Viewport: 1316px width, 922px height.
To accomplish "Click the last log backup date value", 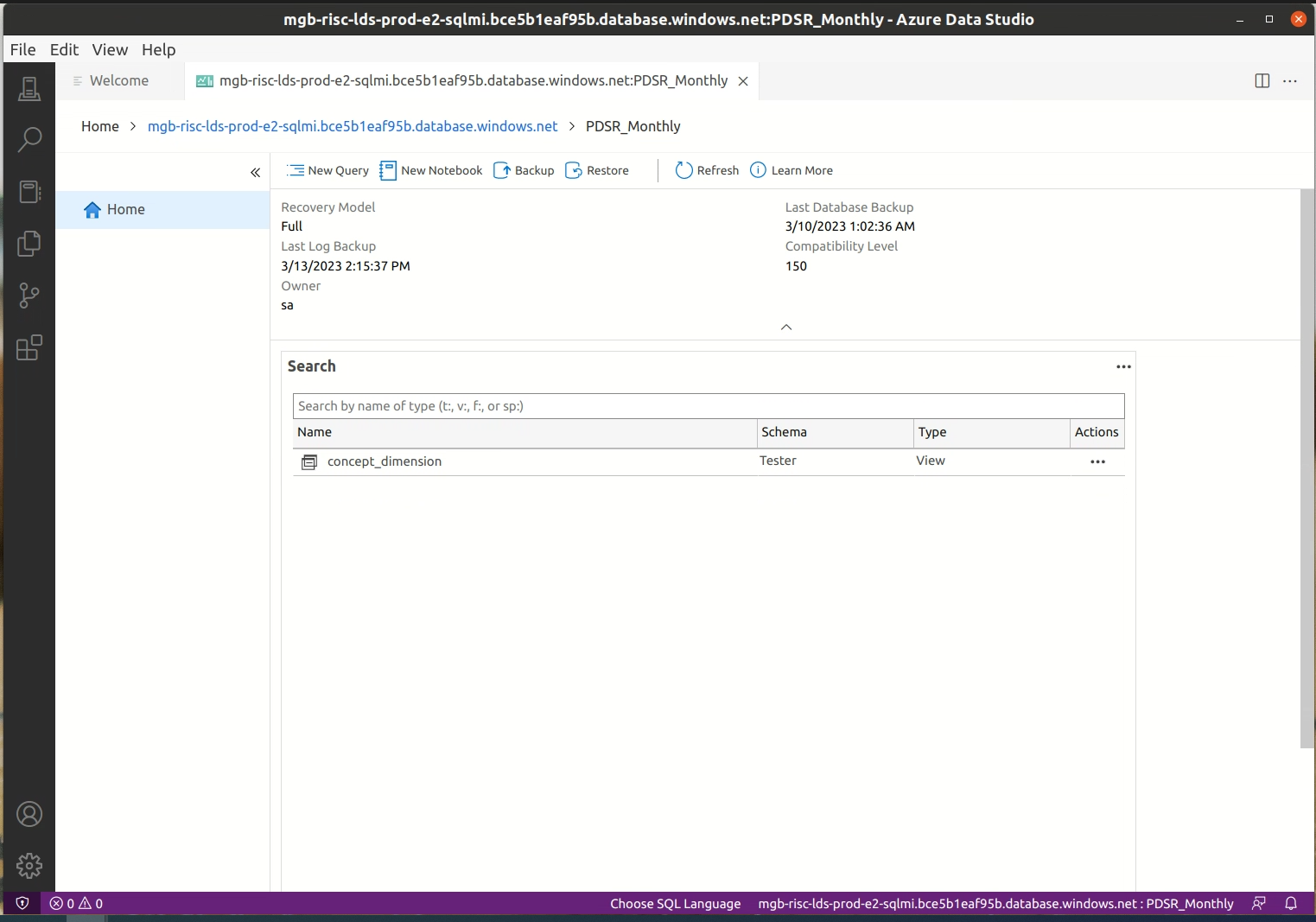I will pos(346,266).
